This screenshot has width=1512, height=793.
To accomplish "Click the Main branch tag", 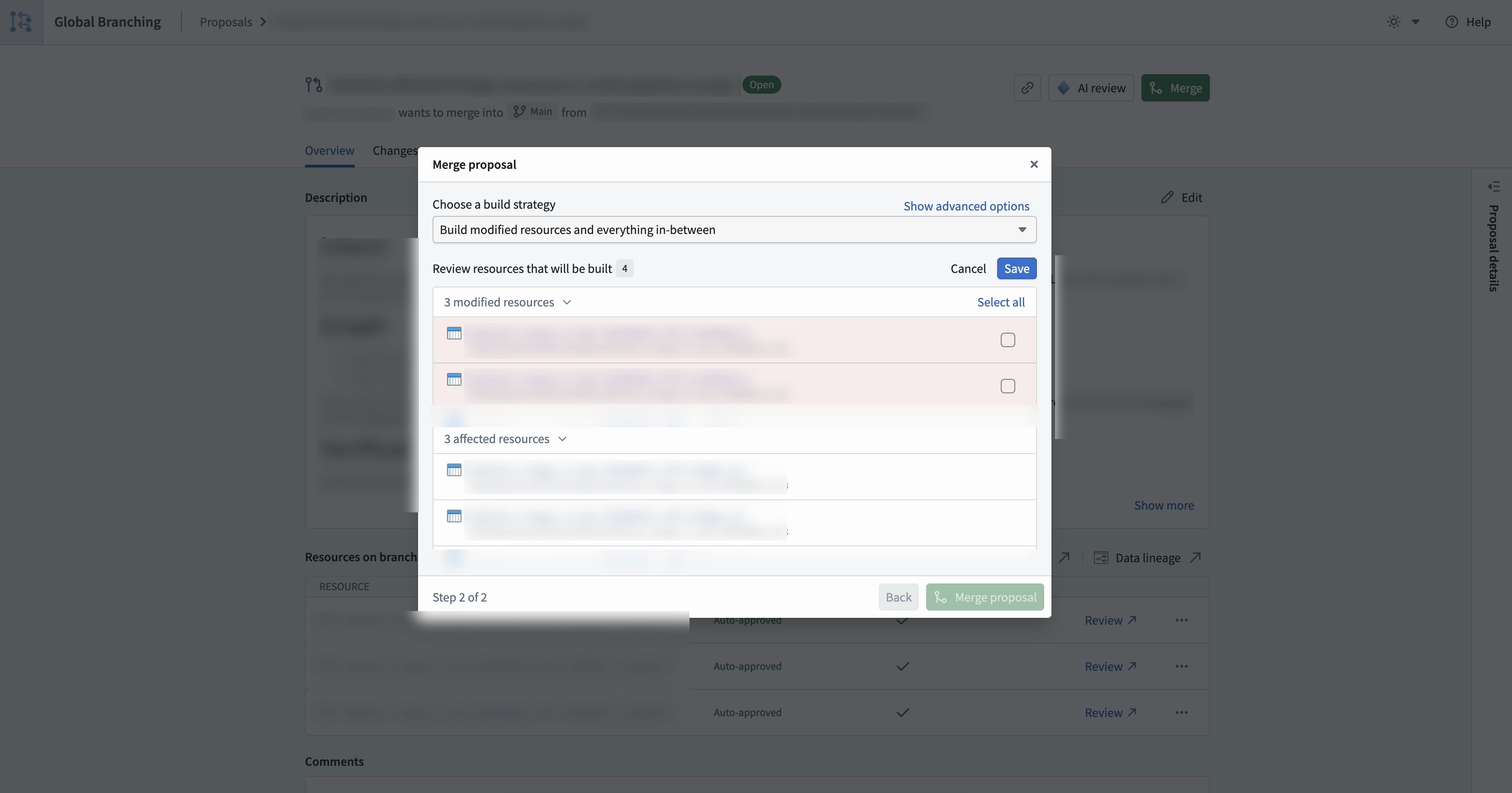I will [x=533, y=112].
